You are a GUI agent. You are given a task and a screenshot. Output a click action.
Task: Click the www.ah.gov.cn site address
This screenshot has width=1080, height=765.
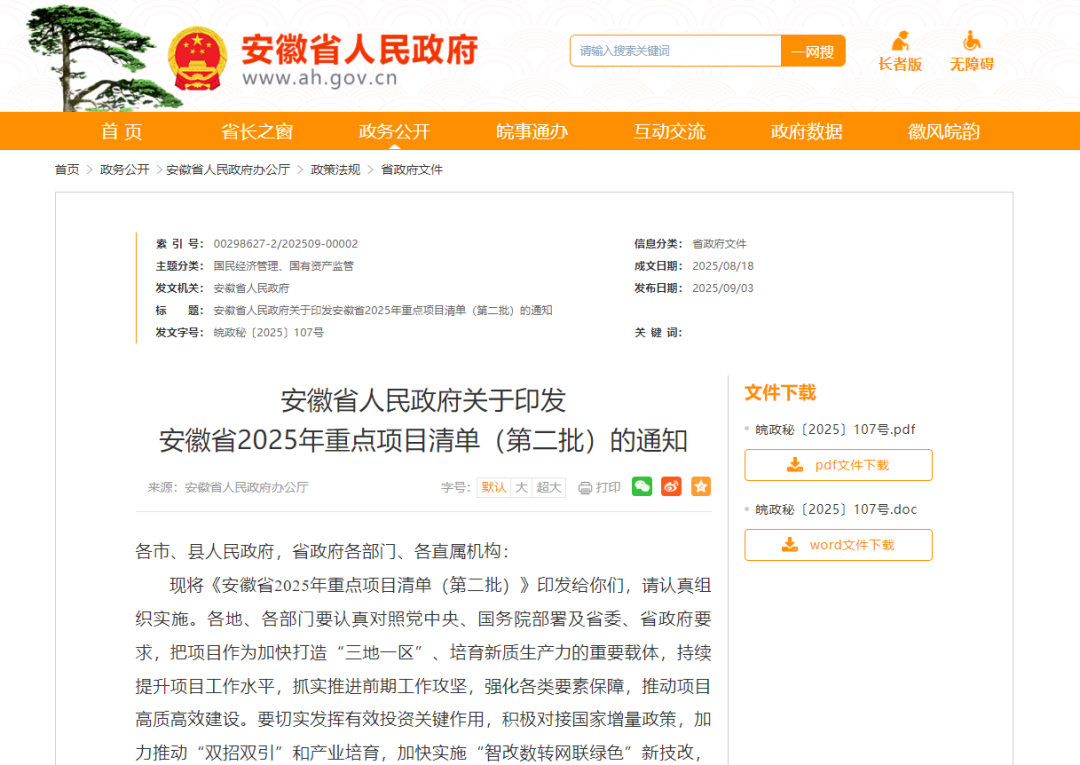pos(320,78)
